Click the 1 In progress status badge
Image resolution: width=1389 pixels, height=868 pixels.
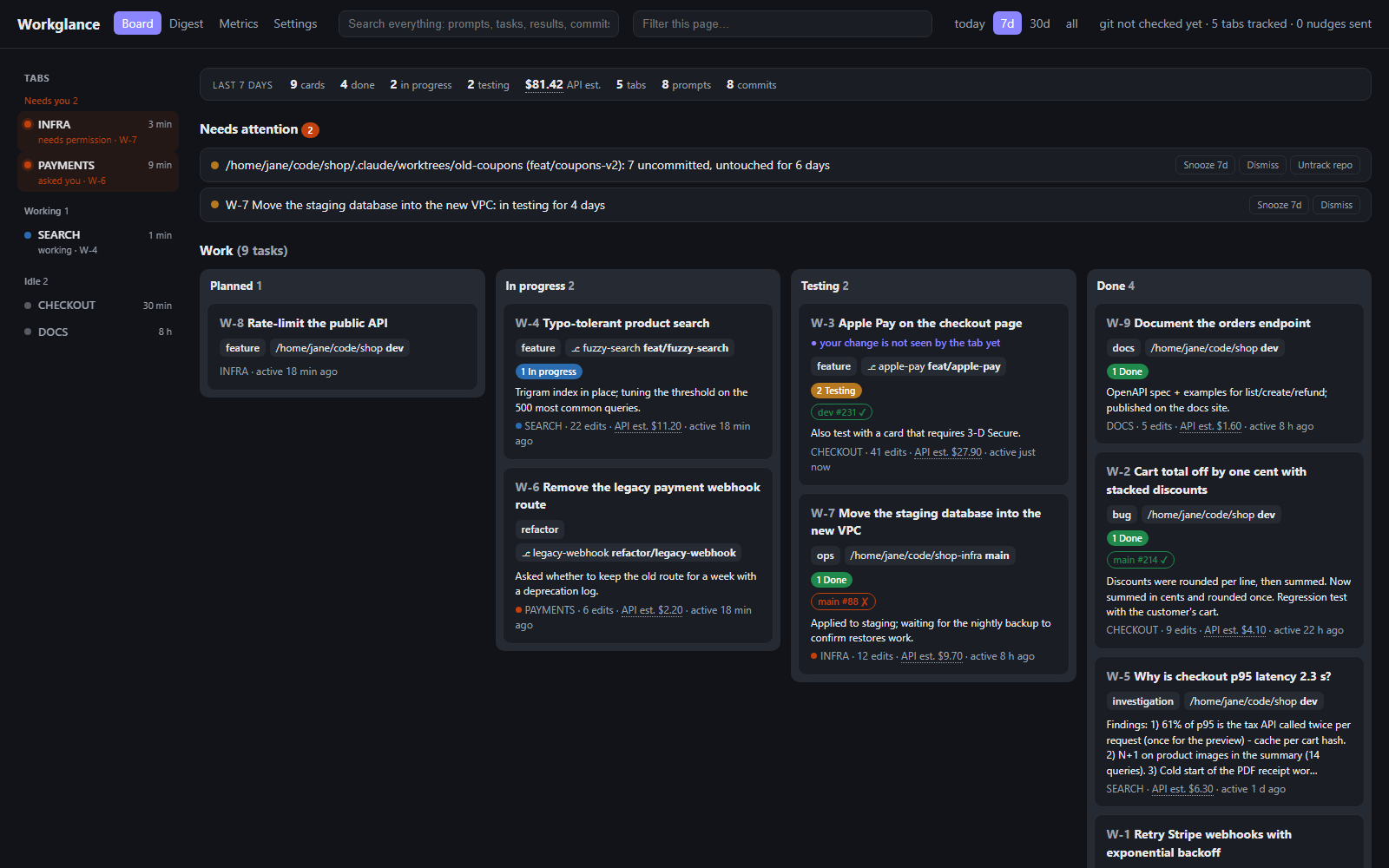549,372
